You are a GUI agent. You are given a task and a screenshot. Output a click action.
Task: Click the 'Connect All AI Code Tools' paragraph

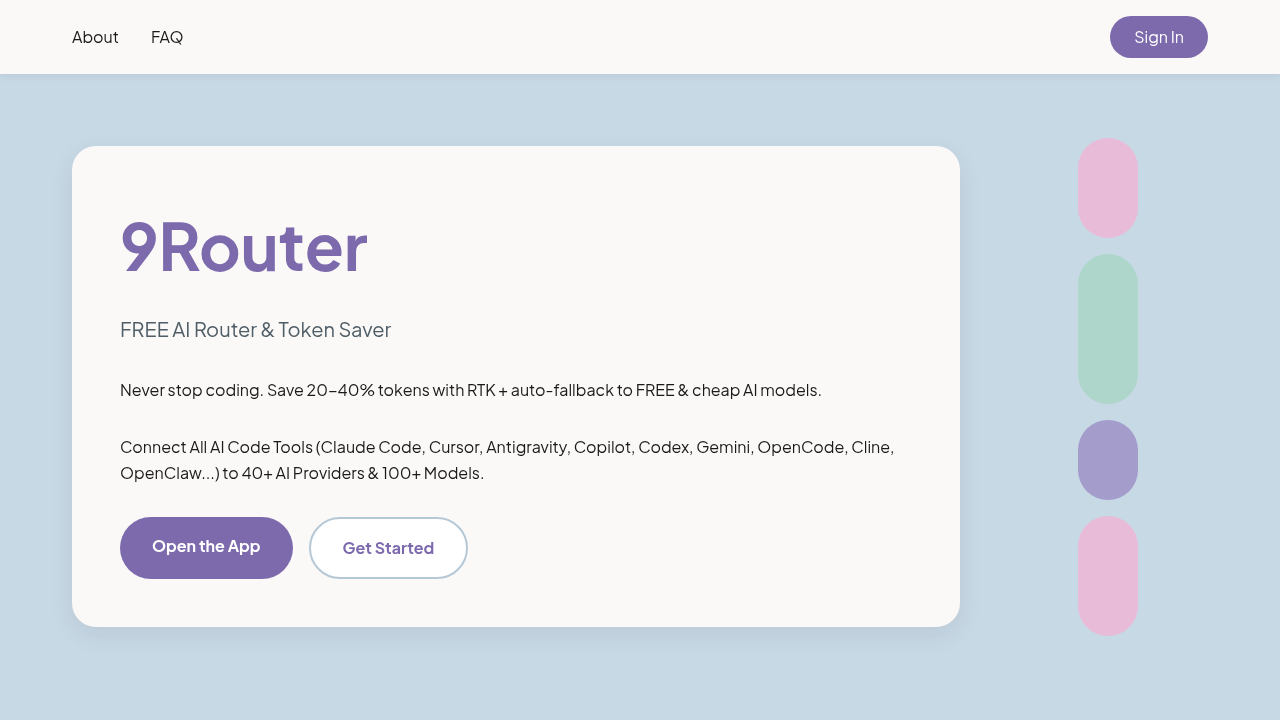pyautogui.click(x=507, y=460)
